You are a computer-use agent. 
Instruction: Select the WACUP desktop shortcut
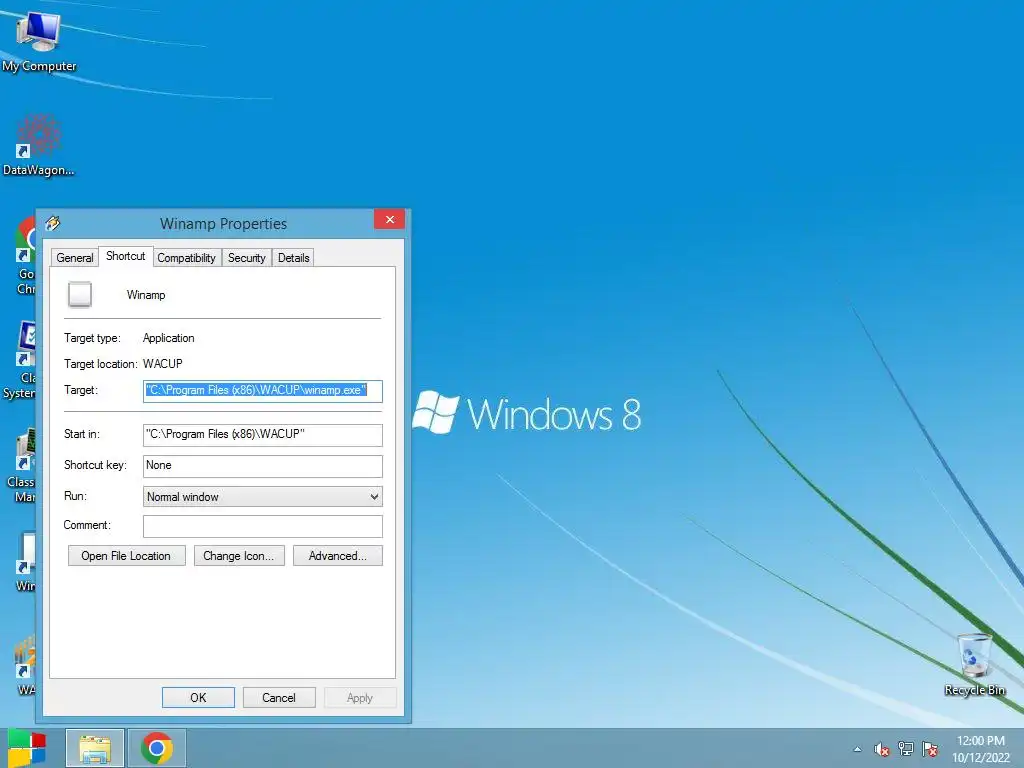tap(25, 666)
